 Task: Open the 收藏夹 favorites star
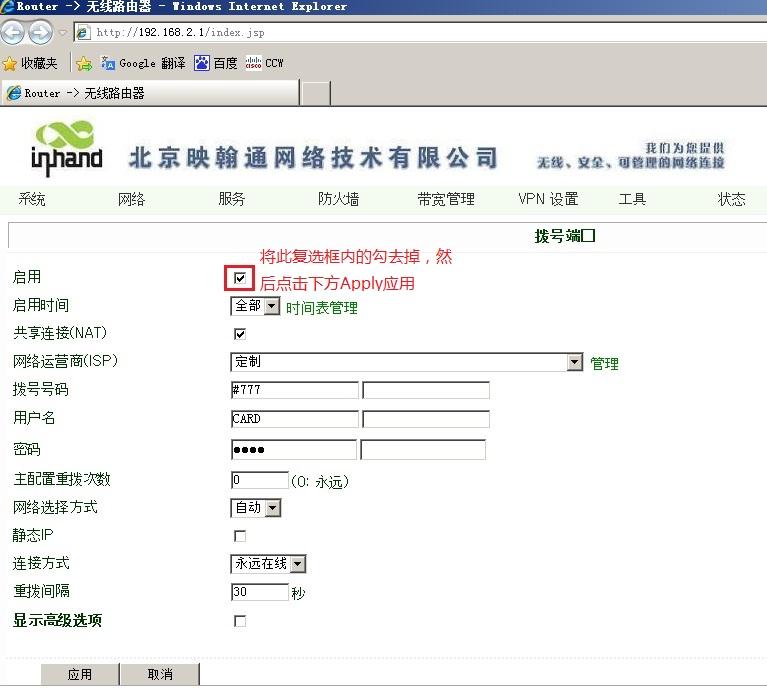point(30,63)
